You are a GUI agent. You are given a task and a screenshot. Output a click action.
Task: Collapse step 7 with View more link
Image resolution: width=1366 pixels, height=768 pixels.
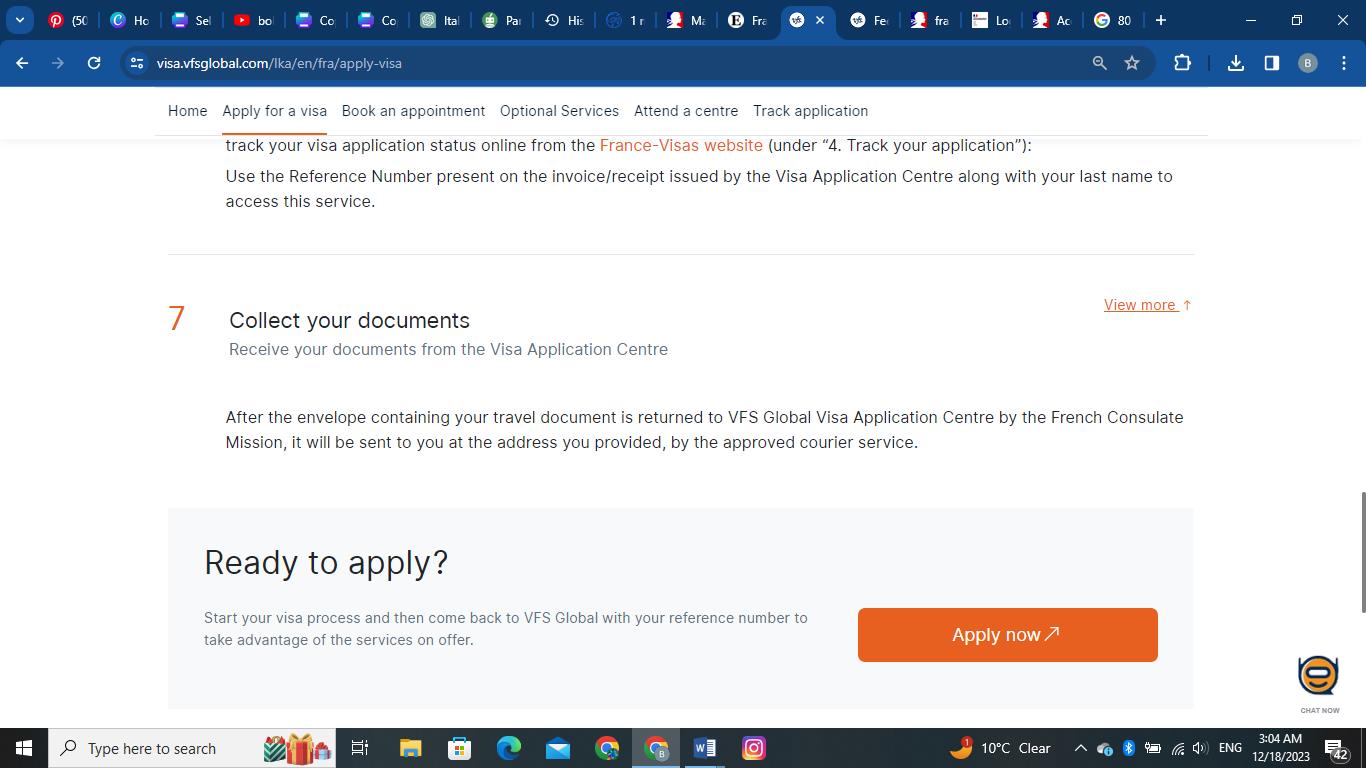coord(1146,305)
